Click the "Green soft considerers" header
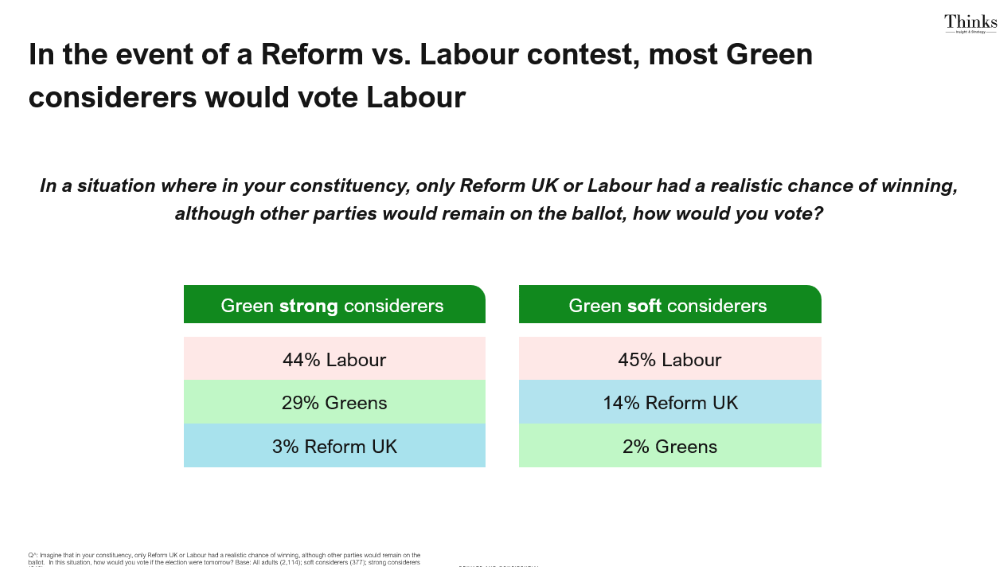This screenshot has width=1000, height=567. (669, 305)
